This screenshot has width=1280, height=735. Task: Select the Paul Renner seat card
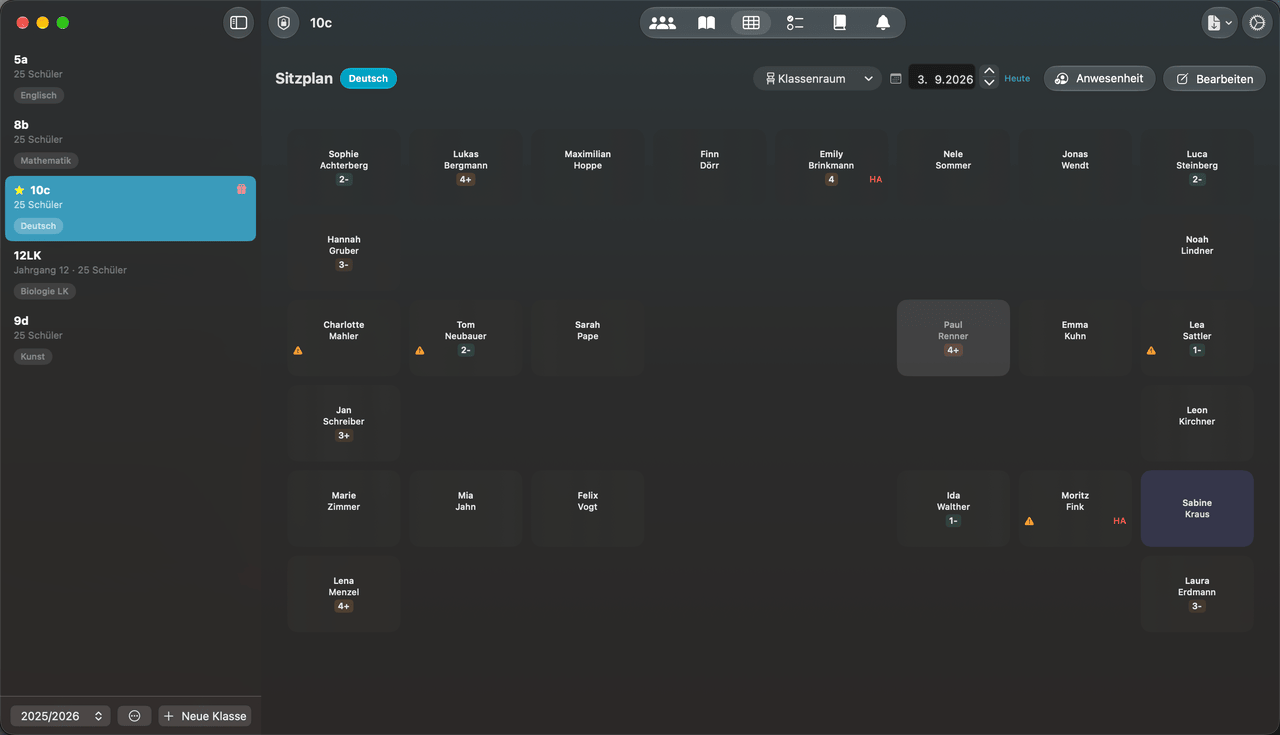click(953, 338)
